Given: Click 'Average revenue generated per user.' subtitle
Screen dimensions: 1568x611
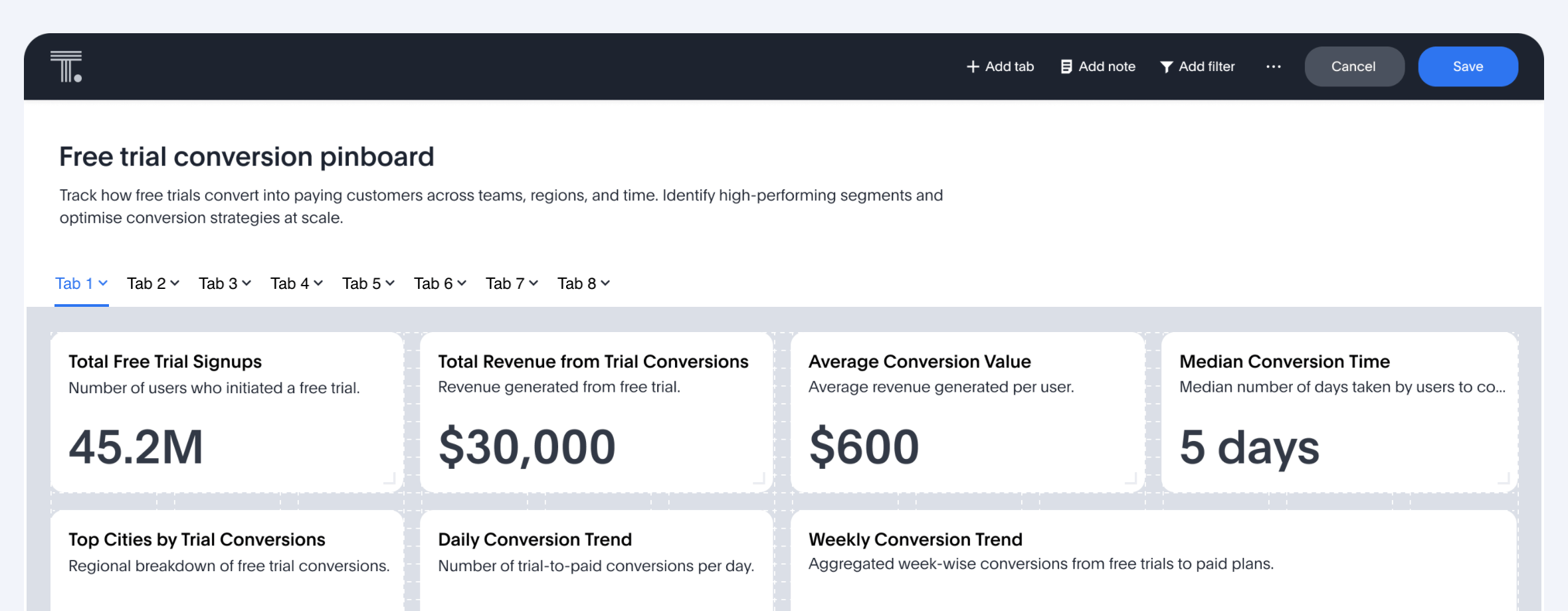Looking at the screenshot, I should pyautogui.click(x=941, y=387).
